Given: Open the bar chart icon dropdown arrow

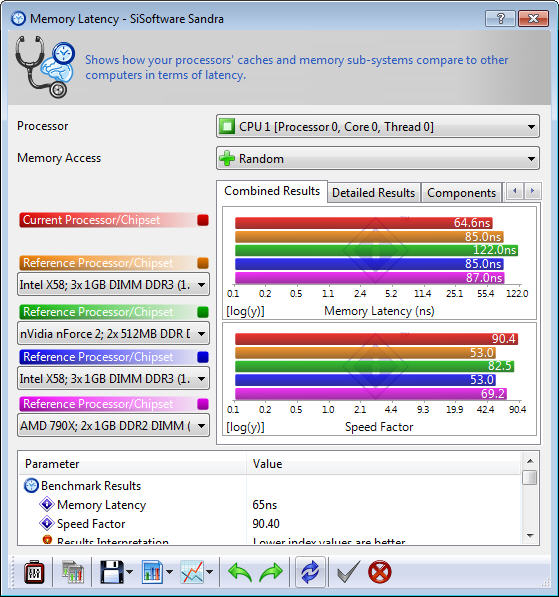Looking at the screenshot, I should click(169, 571).
